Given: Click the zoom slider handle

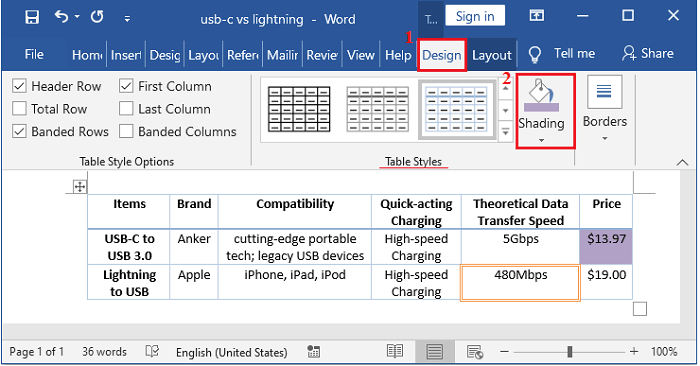Looking at the screenshot, I should point(570,352).
